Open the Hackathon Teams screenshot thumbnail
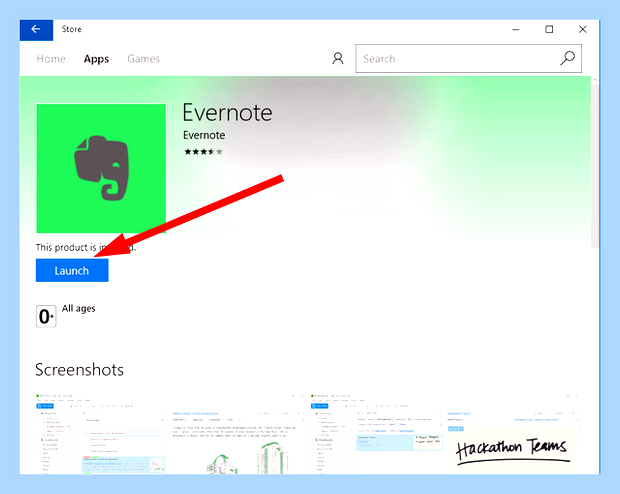 click(x=446, y=433)
